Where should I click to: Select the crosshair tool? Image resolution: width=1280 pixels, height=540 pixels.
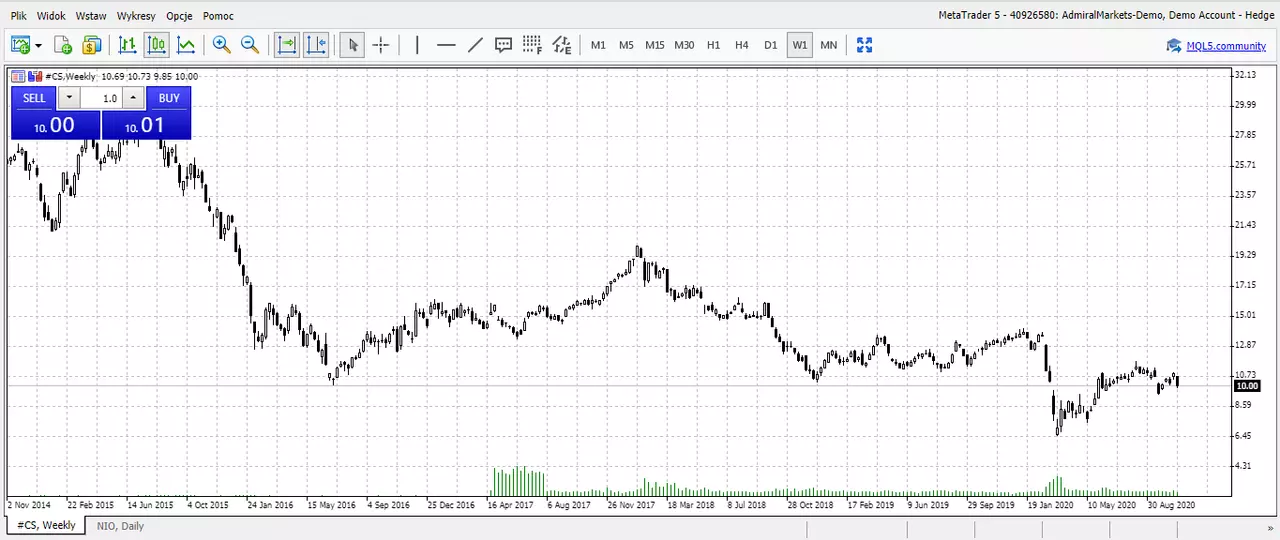click(x=381, y=45)
